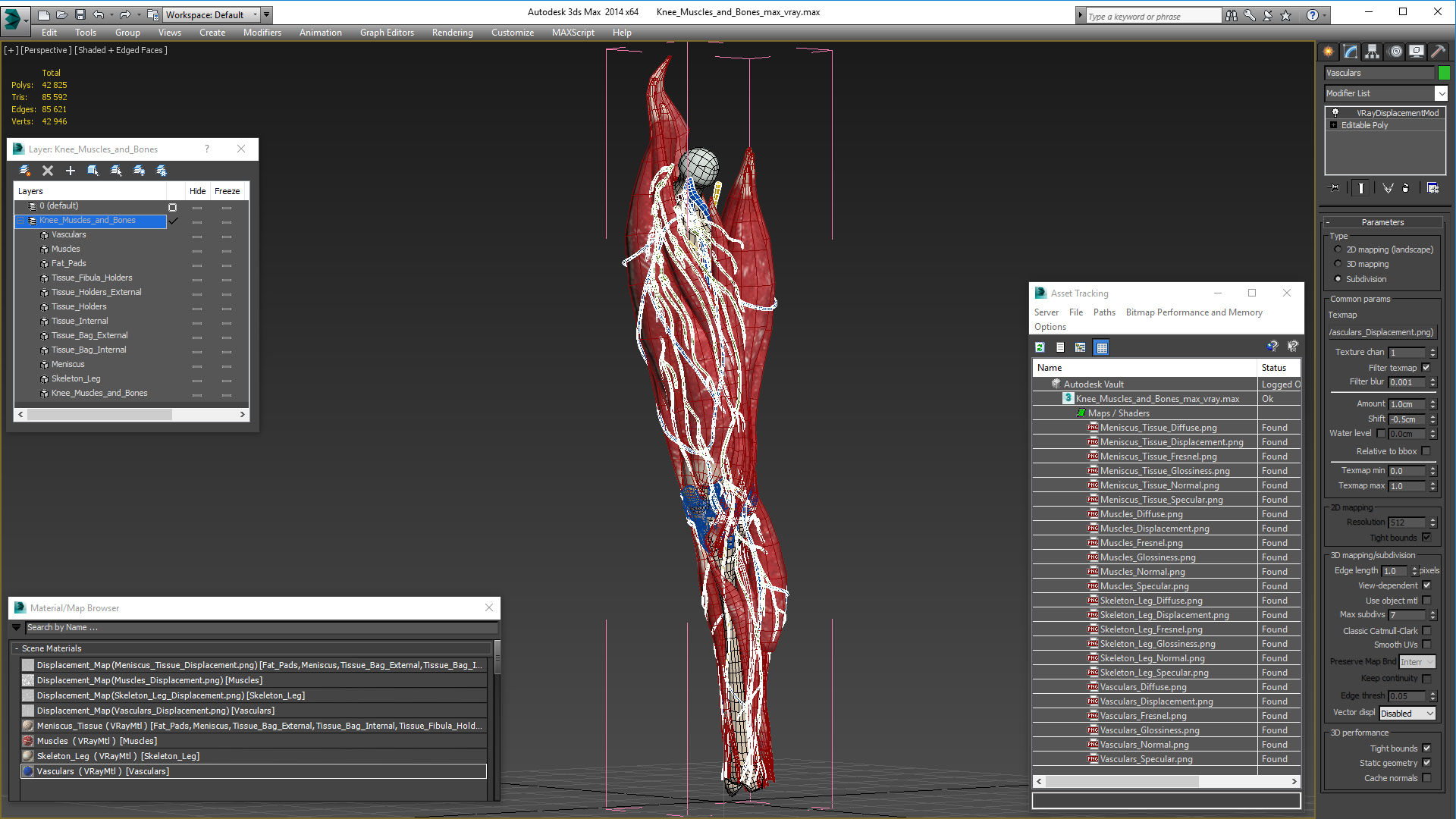This screenshot has height=819, width=1456.
Task: Click Make Unique icon in modifier stack
Action: 1388,188
